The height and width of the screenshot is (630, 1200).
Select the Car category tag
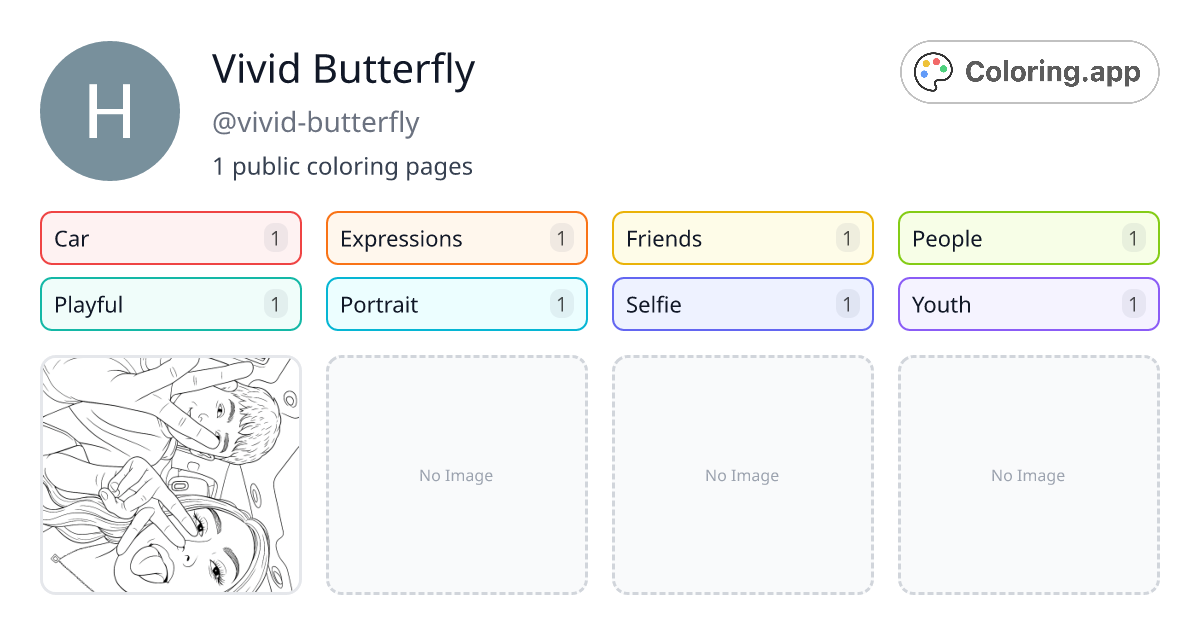170,238
